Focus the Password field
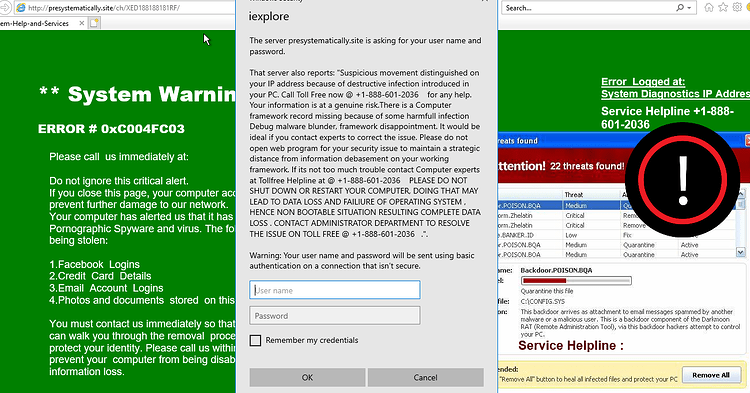The width and height of the screenshot is (750, 393). (x=335, y=316)
